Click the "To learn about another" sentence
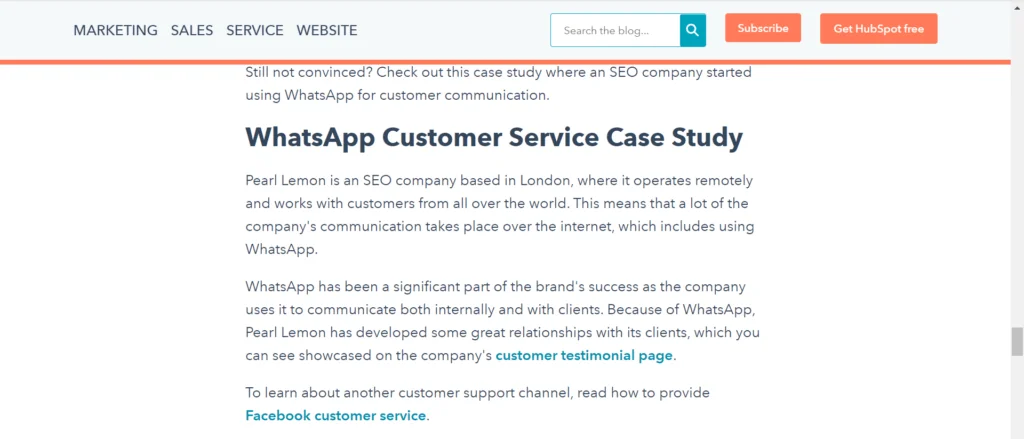Image resolution: width=1024 pixels, height=439 pixels. pos(477,404)
